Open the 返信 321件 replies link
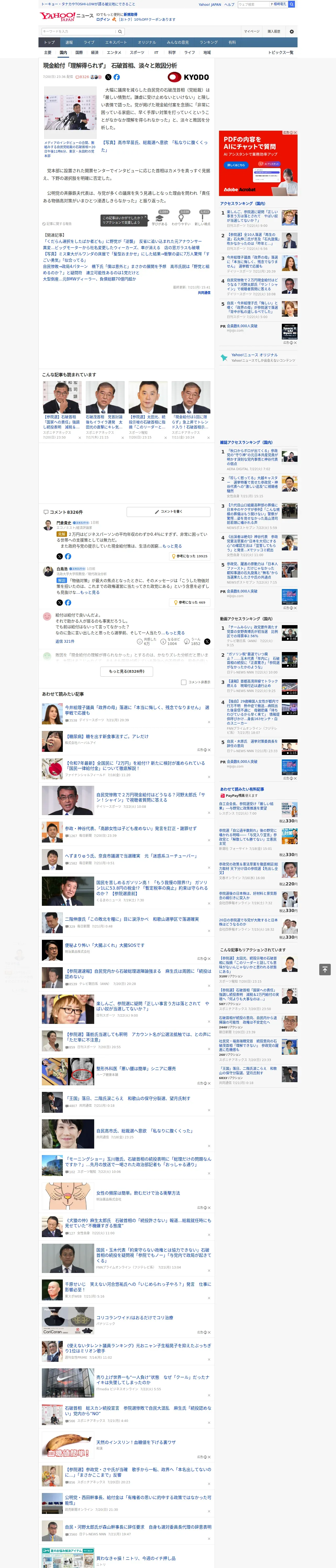 [65, 642]
